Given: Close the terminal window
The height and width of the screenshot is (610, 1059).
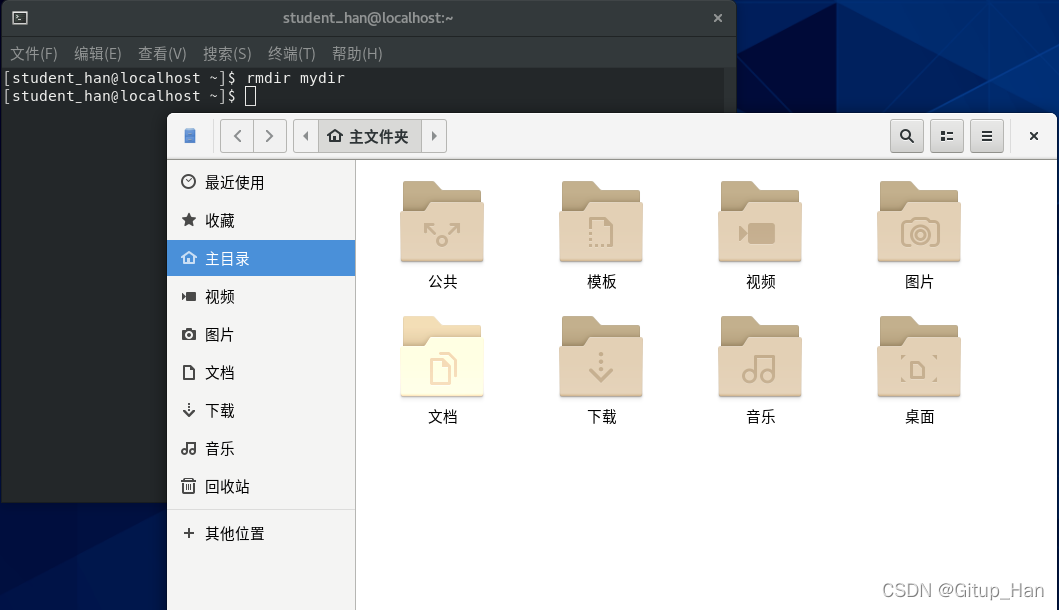Looking at the screenshot, I should pyautogui.click(x=718, y=18).
